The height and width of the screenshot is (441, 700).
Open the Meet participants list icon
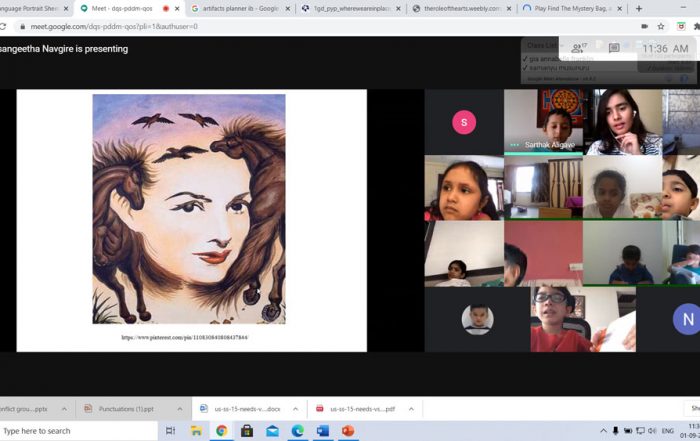point(579,48)
